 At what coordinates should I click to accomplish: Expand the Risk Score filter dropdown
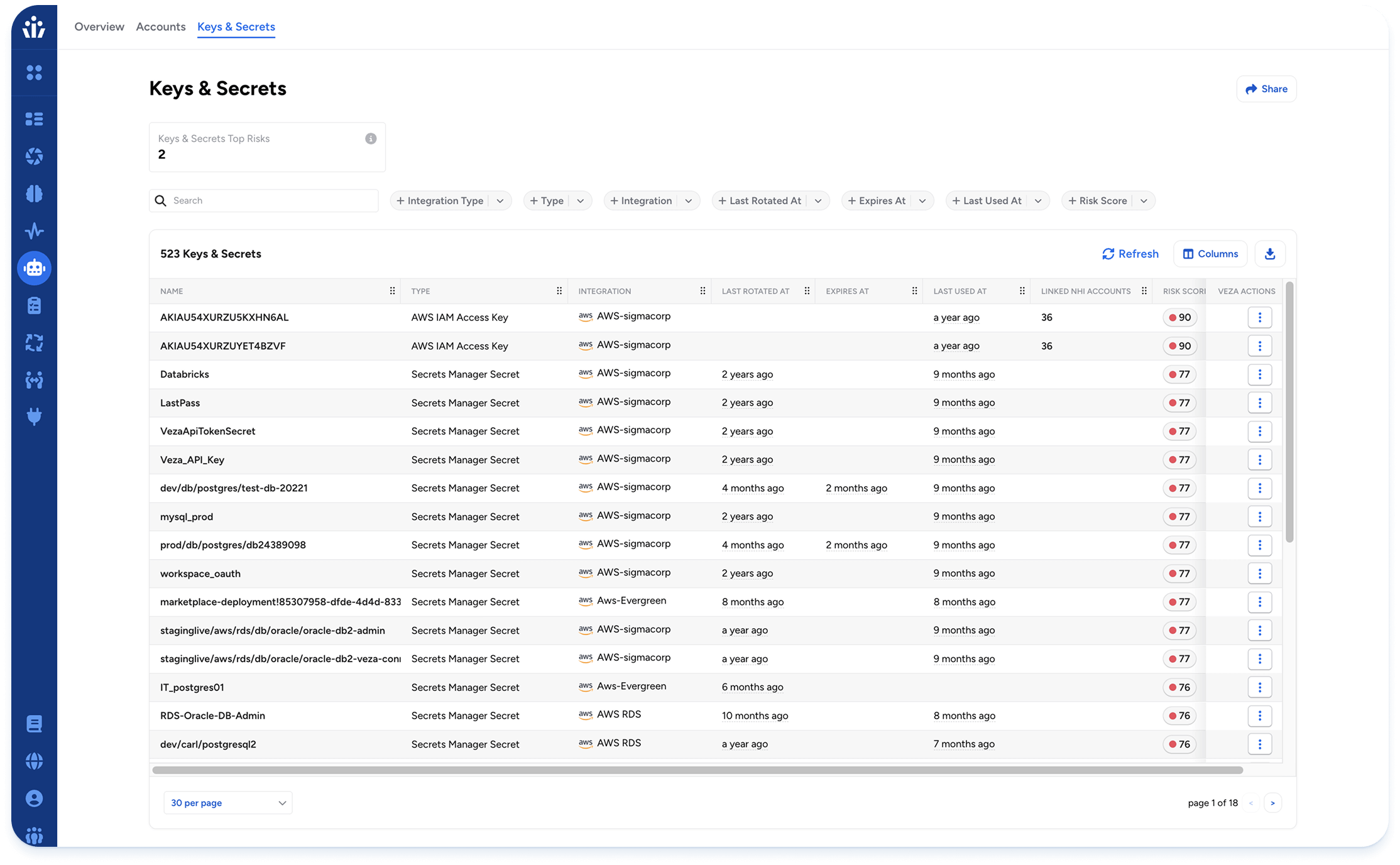(x=1144, y=201)
